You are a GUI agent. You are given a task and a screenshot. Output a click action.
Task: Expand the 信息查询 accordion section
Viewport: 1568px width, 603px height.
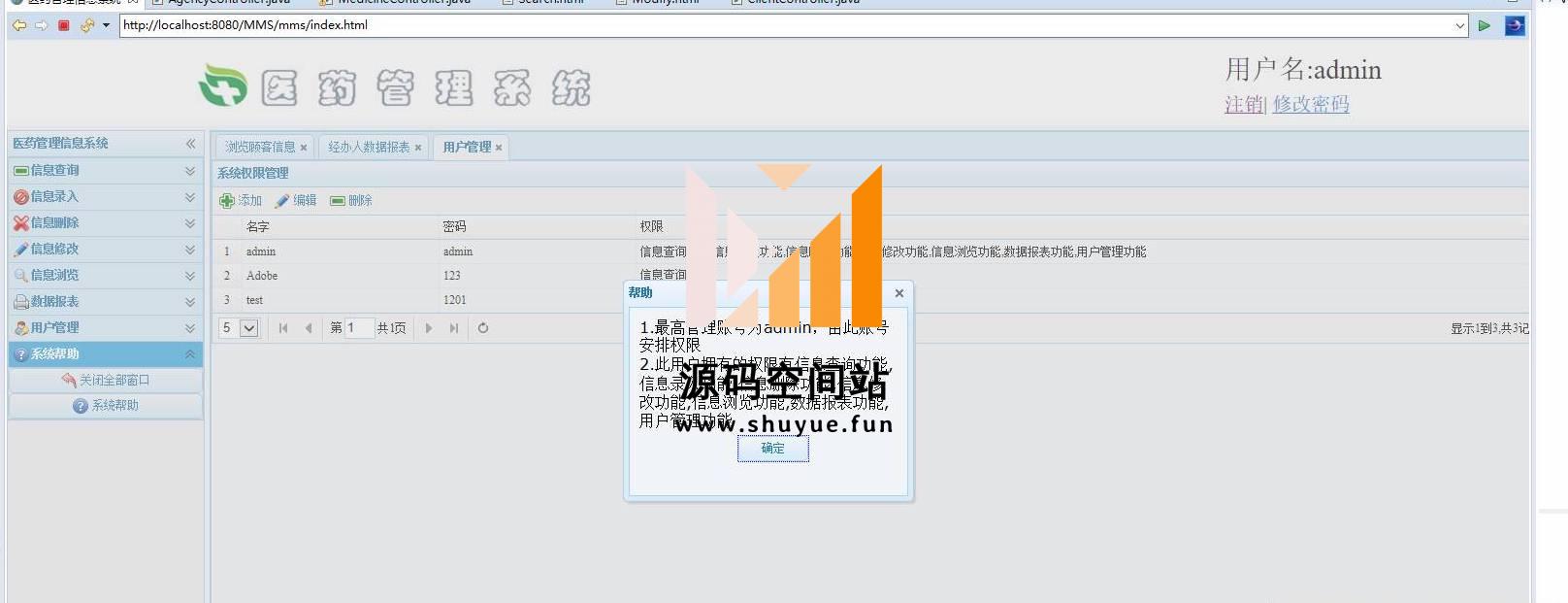190,171
